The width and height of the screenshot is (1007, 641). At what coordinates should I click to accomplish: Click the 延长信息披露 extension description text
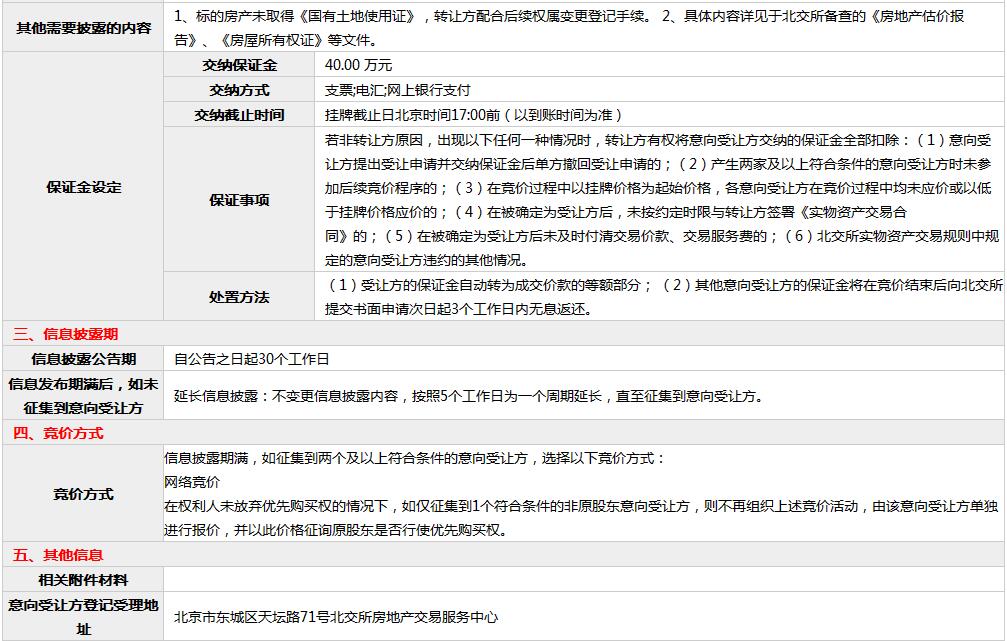click(467, 396)
